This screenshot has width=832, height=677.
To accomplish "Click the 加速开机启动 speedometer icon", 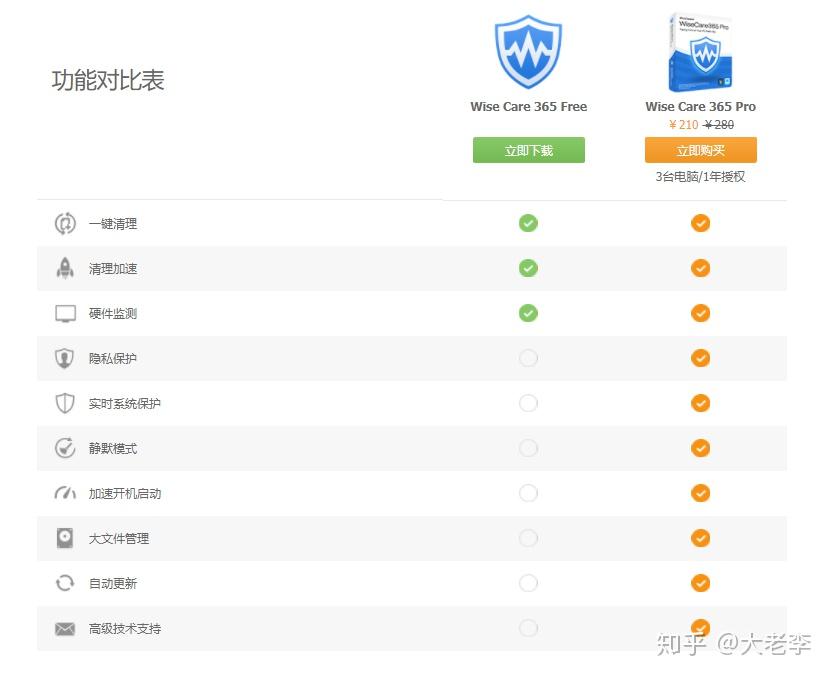I will point(65,493).
